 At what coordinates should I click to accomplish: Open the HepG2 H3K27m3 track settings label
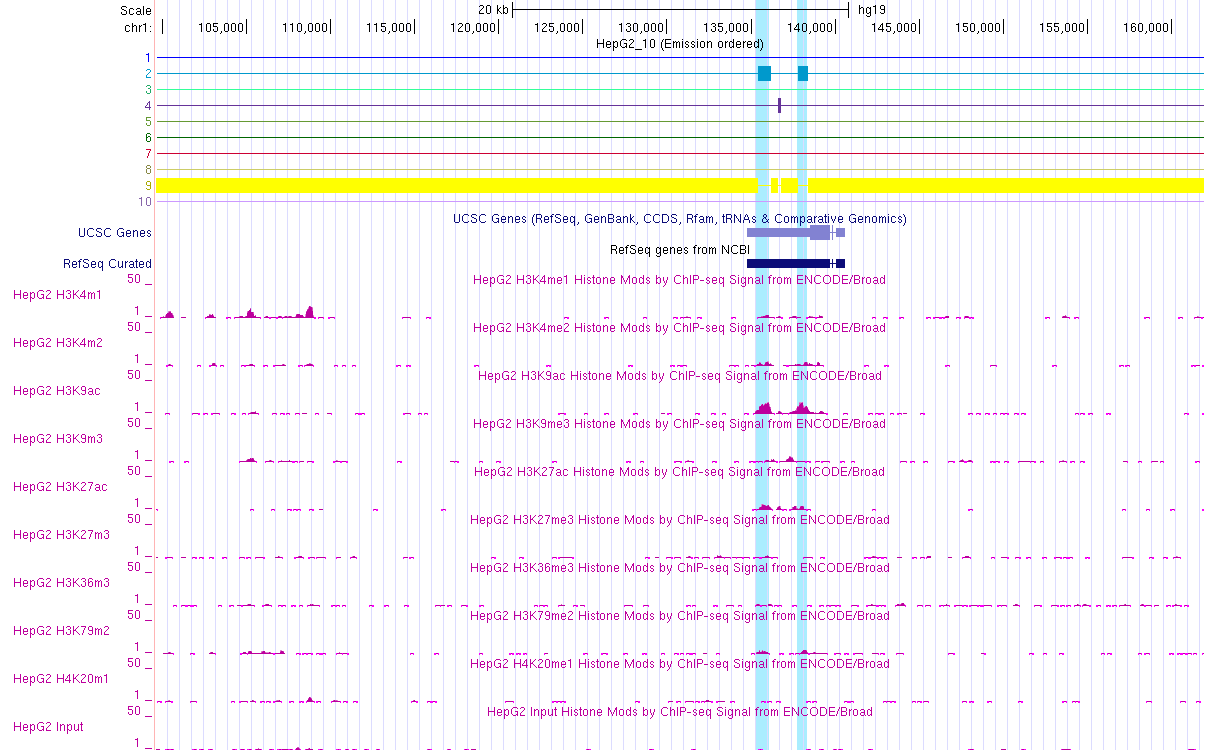point(60,535)
